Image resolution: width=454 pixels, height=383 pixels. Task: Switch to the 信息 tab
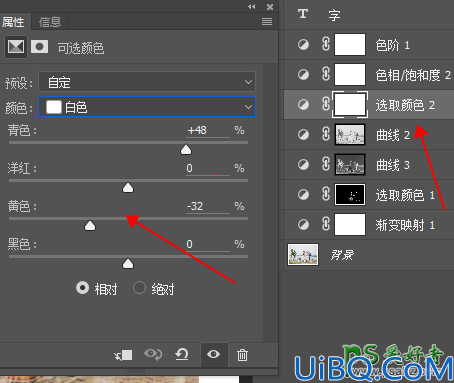[50, 22]
